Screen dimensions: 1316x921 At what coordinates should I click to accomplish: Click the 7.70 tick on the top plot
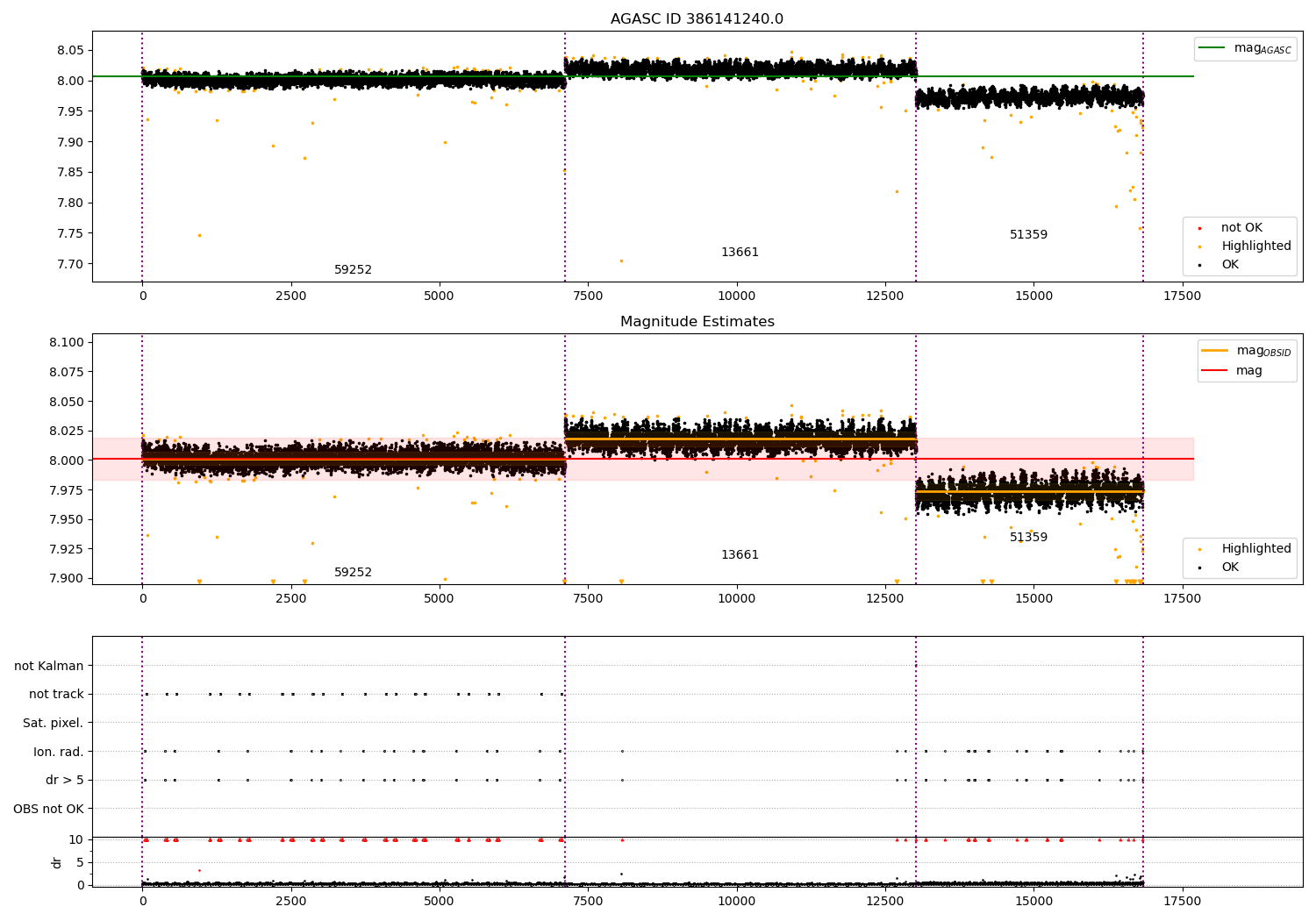(x=69, y=264)
